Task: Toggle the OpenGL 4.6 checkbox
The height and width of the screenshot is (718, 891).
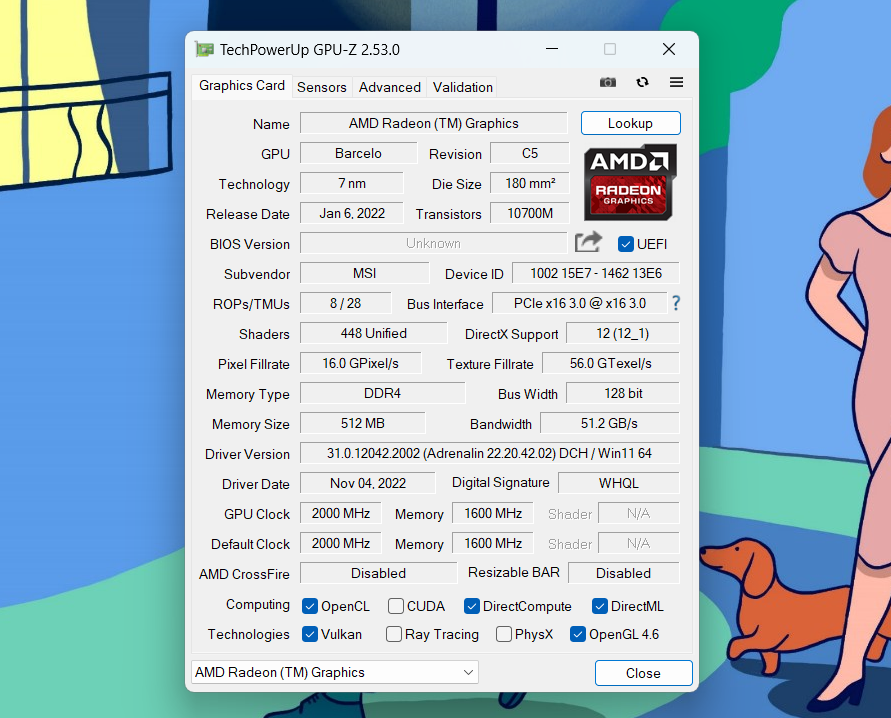Action: (x=578, y=634)
